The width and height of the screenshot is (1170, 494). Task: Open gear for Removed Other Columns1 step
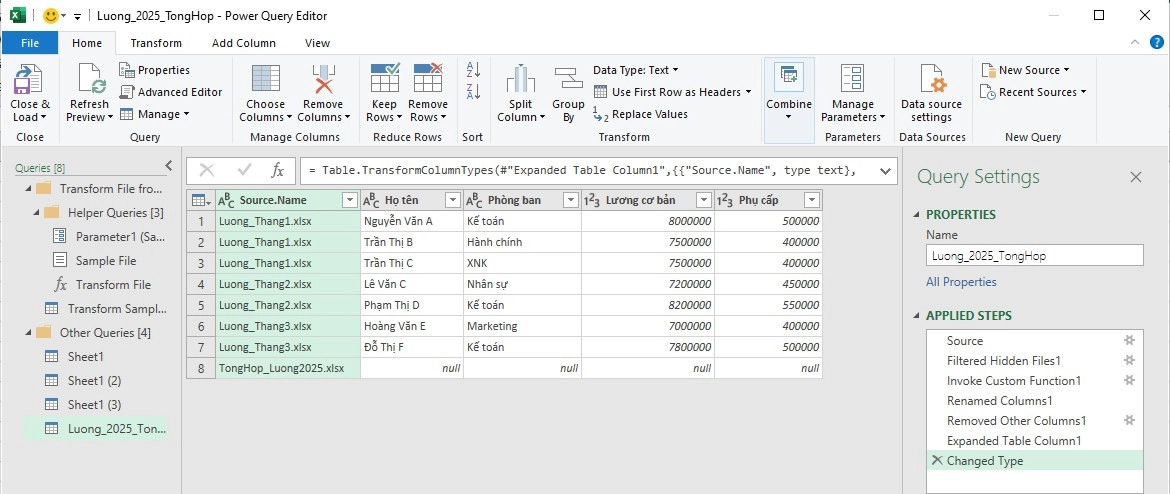click(1129, 420)
